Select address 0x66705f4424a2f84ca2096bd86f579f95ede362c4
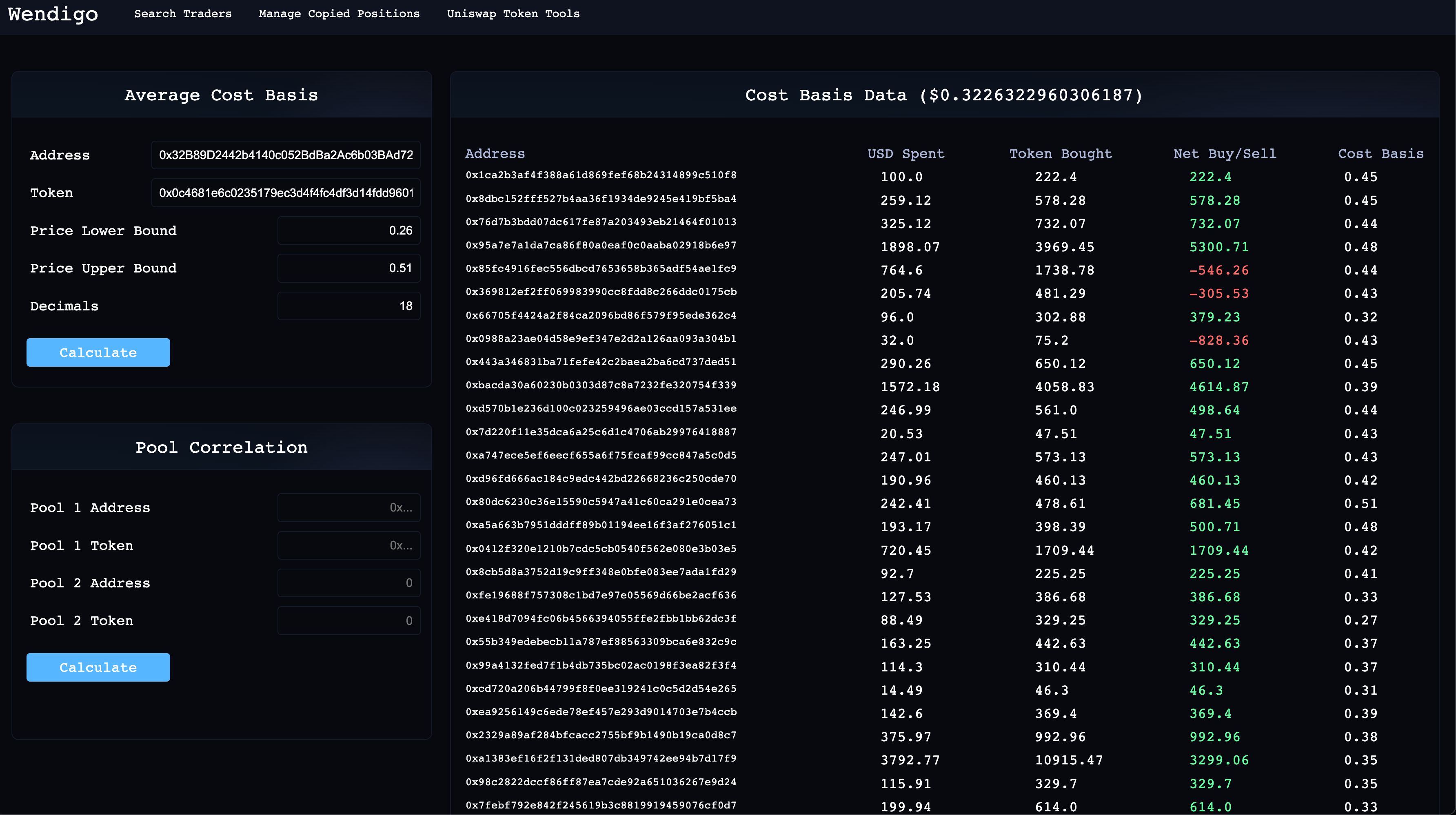 pos(601,315)
